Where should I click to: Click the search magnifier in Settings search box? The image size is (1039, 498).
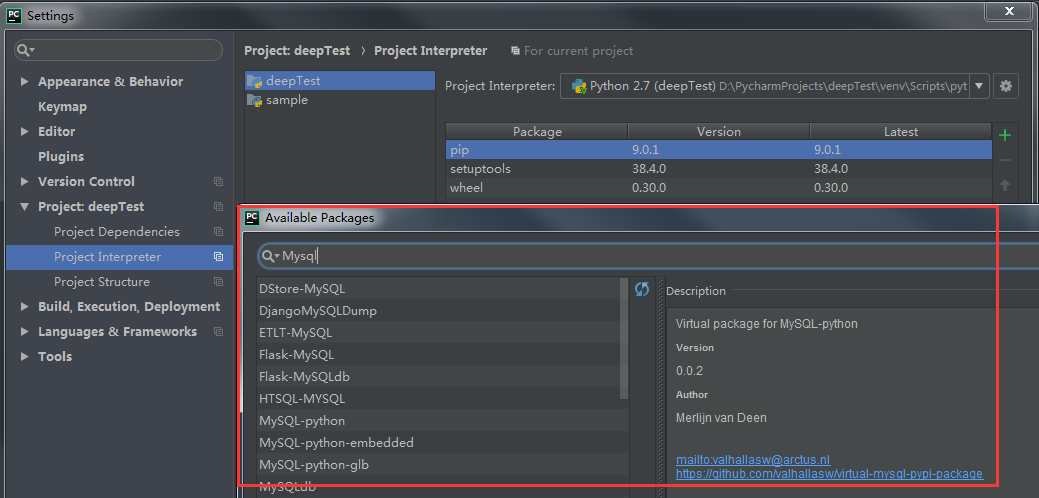(x=25, y=50)
